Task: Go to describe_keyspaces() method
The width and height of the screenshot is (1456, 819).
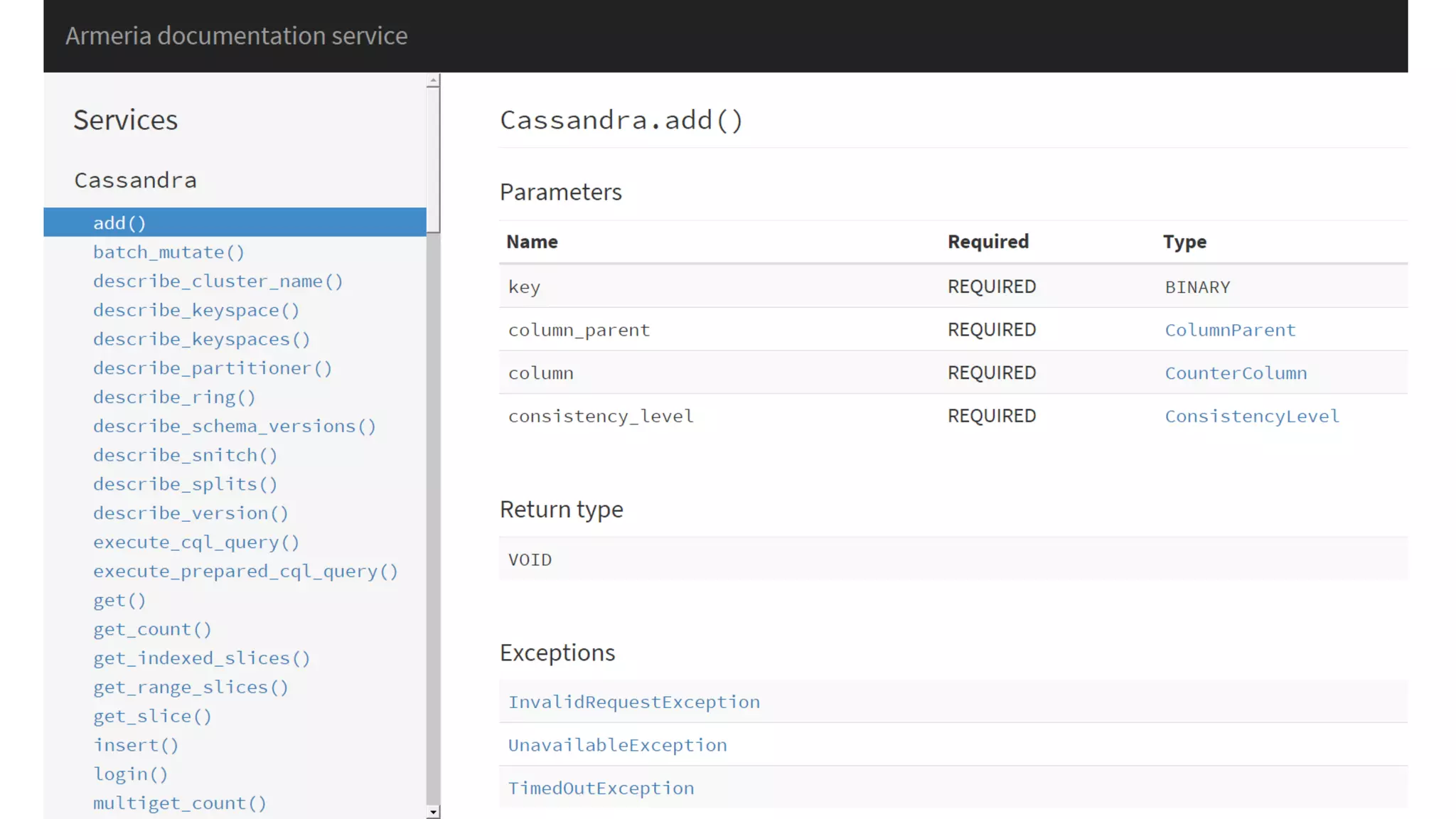Action: click(201, 339)
